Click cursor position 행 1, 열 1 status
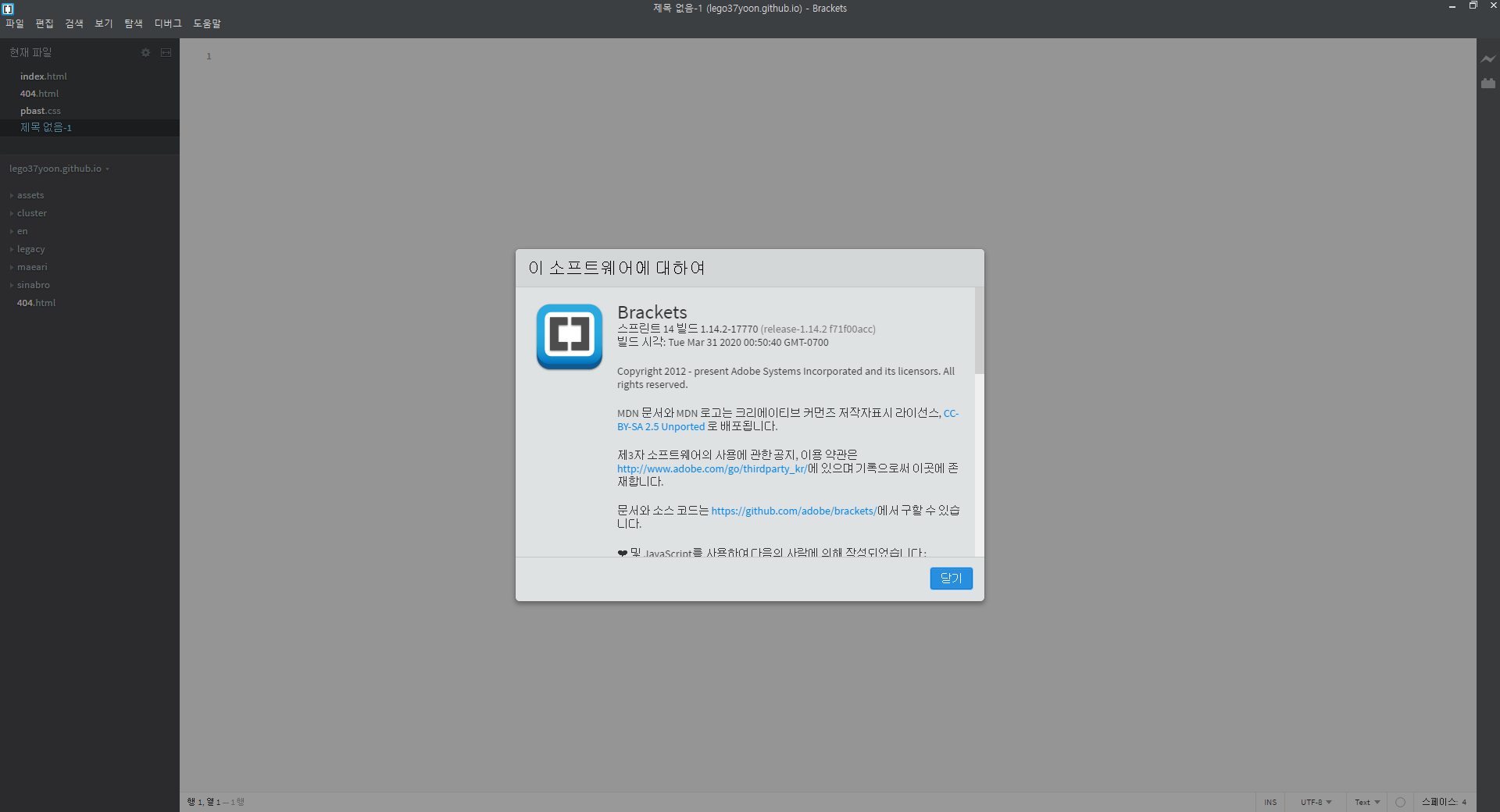Image resolution: width=1500 pixels, height=812 pixels. [204, 802]
